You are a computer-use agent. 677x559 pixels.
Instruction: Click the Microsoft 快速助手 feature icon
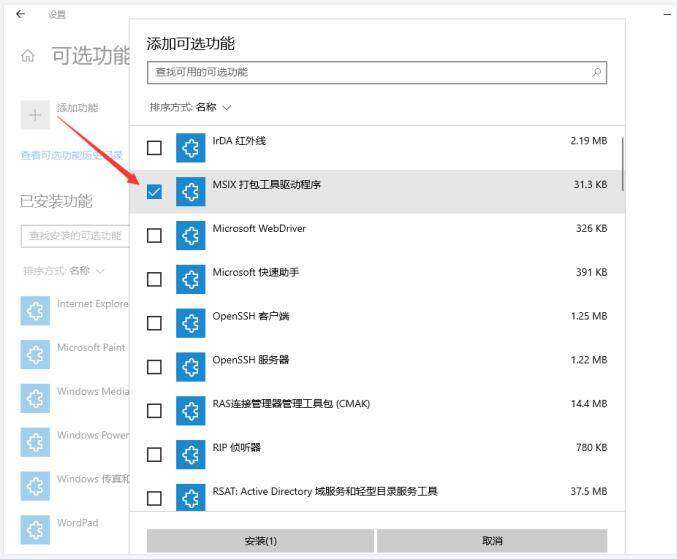click(190, 279)
